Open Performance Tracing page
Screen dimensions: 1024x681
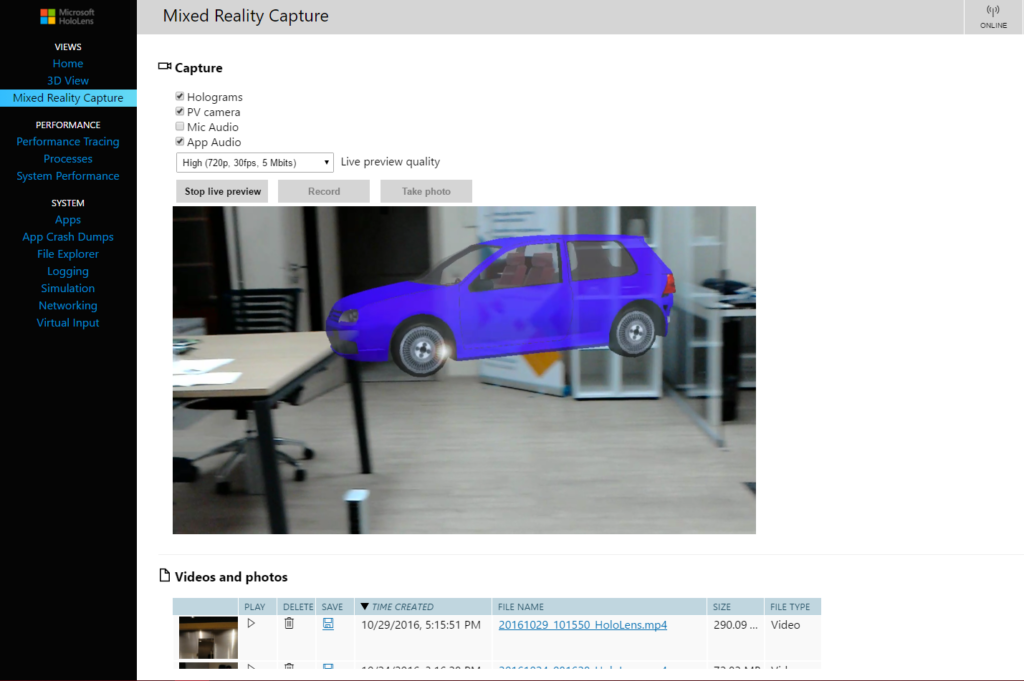68,142
